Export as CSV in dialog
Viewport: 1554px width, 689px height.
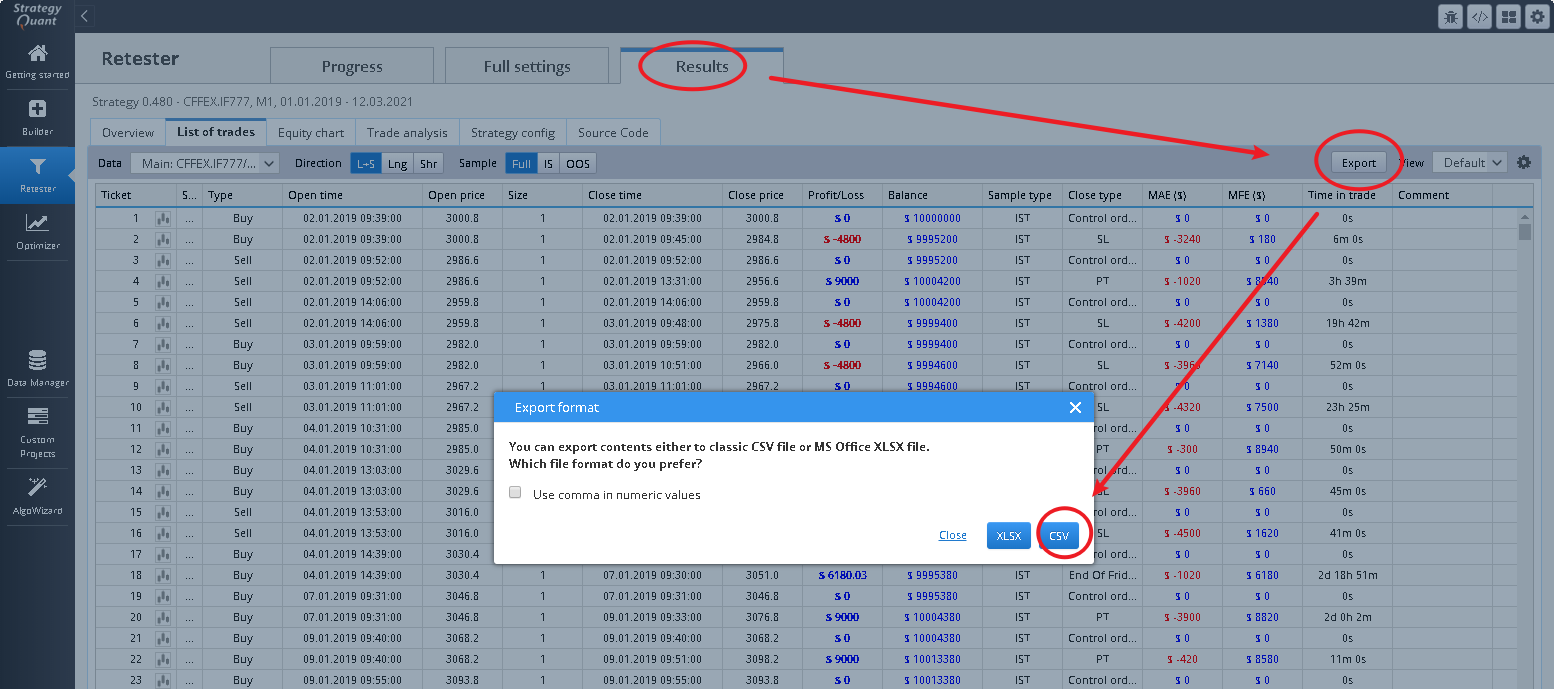click(1058, 536)
